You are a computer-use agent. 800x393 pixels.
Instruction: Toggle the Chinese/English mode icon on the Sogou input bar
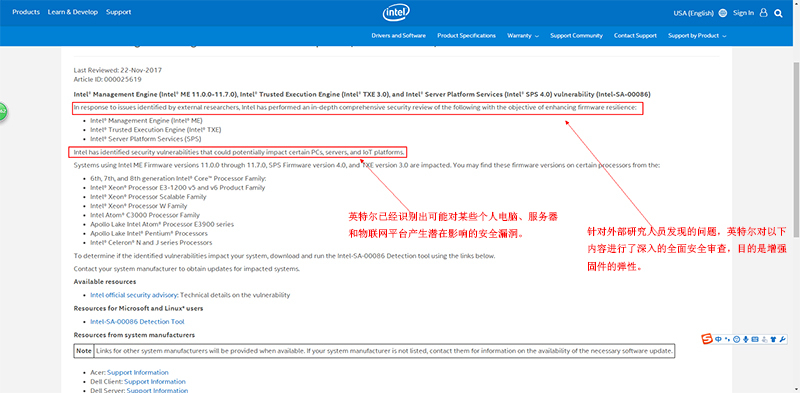pos(718,339)
